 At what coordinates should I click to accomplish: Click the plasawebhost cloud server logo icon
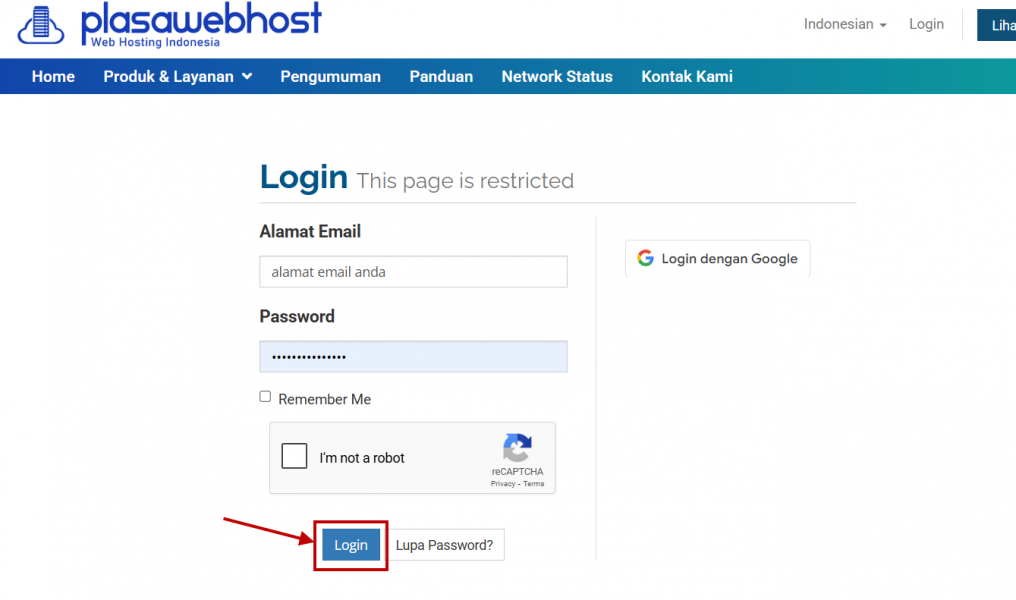41,25
